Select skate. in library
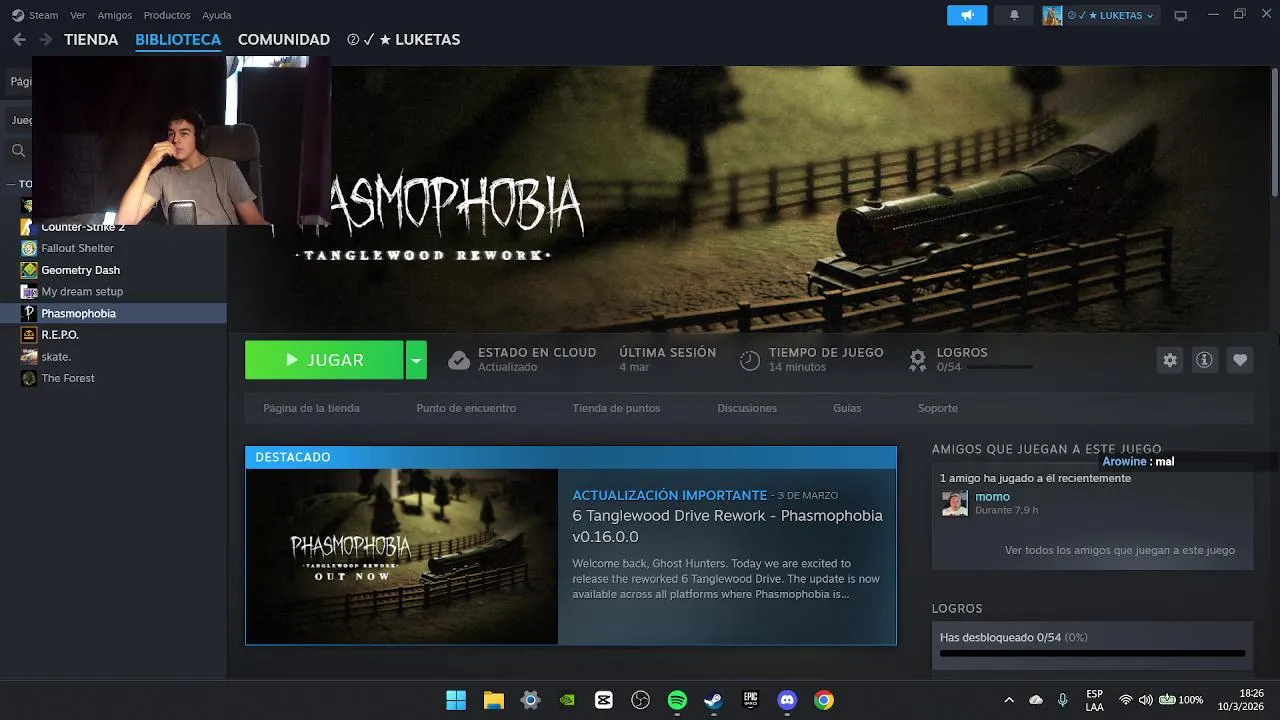This screenshot has height=720, width=1280. coord(56,357)
